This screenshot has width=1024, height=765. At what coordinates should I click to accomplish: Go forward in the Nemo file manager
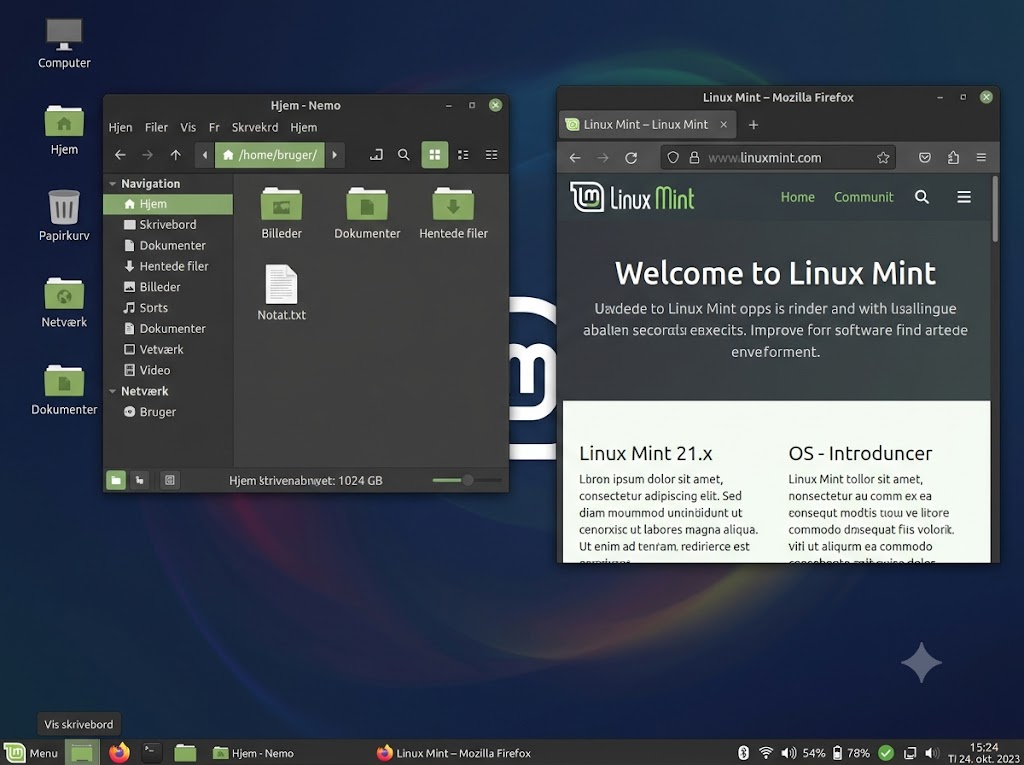coord(148,155)
